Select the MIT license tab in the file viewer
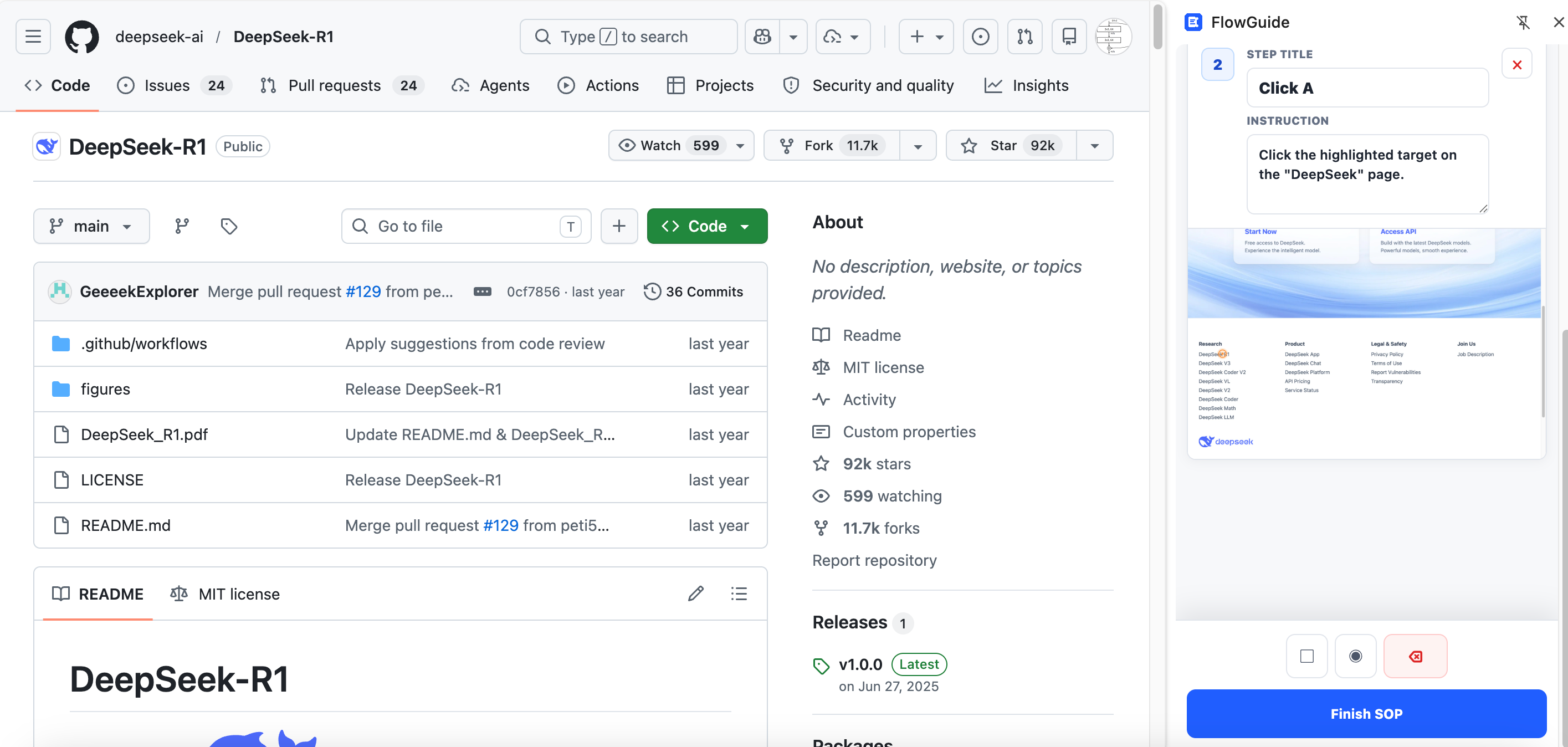This screenshot has height=747, width=1568. point(225,593)
